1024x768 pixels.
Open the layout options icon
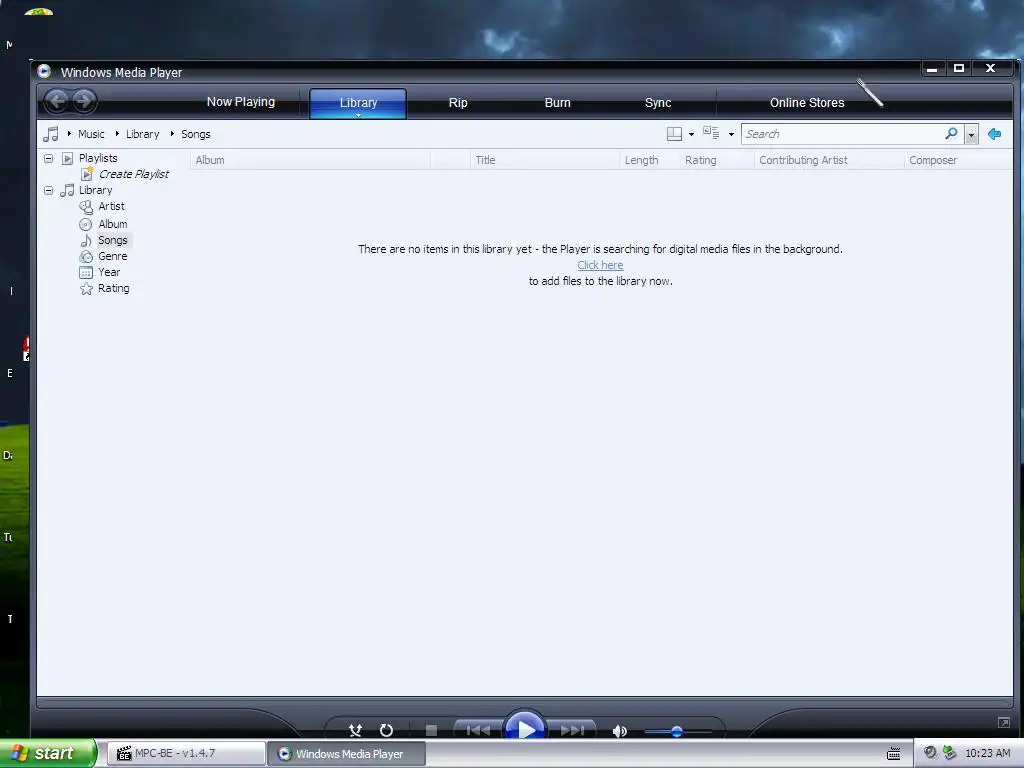click(674, 134)
